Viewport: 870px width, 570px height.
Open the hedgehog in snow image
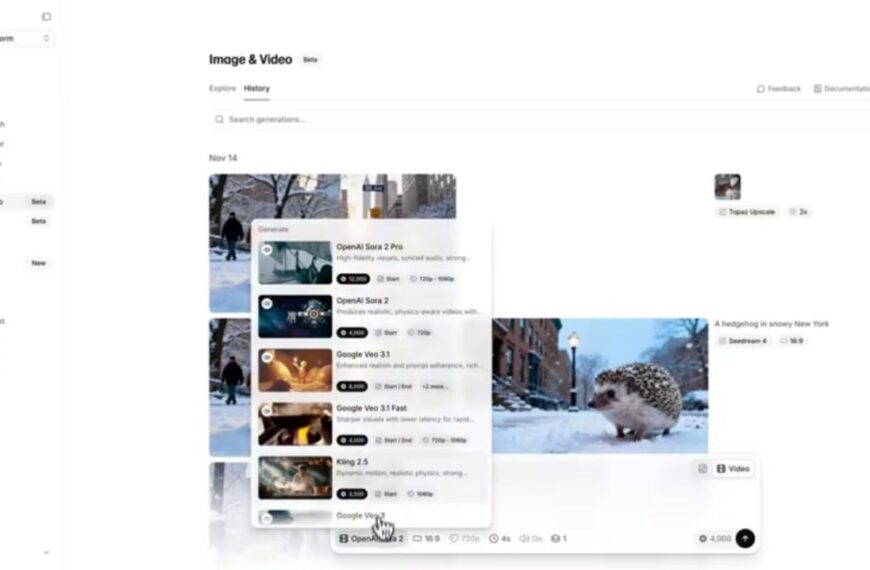click(x=599, y=386)
